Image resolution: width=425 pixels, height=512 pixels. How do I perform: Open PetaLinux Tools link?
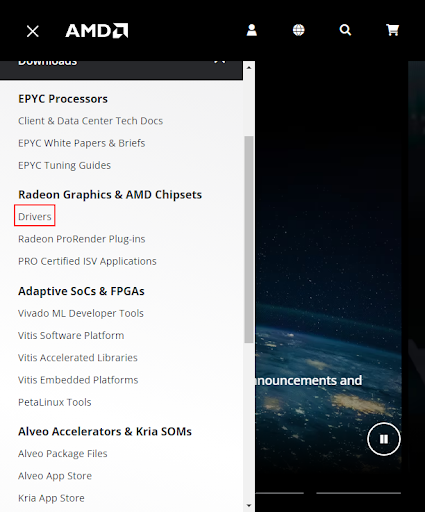55,402
